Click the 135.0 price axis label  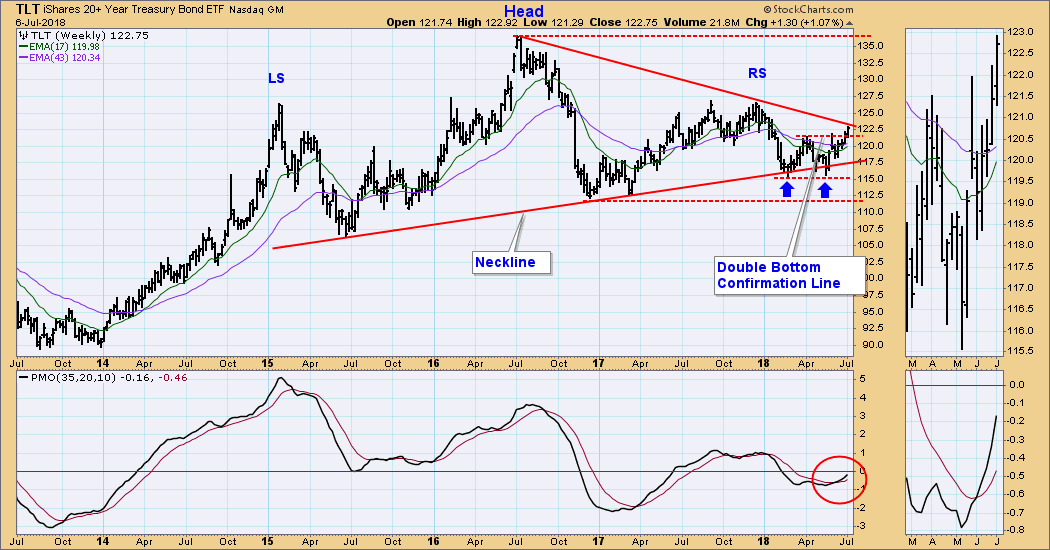pos(871,46)
